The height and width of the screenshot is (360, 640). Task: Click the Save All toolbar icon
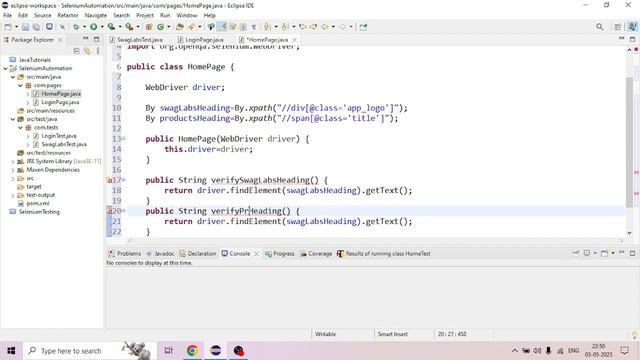pyautogui.click(x=36, y=27)
